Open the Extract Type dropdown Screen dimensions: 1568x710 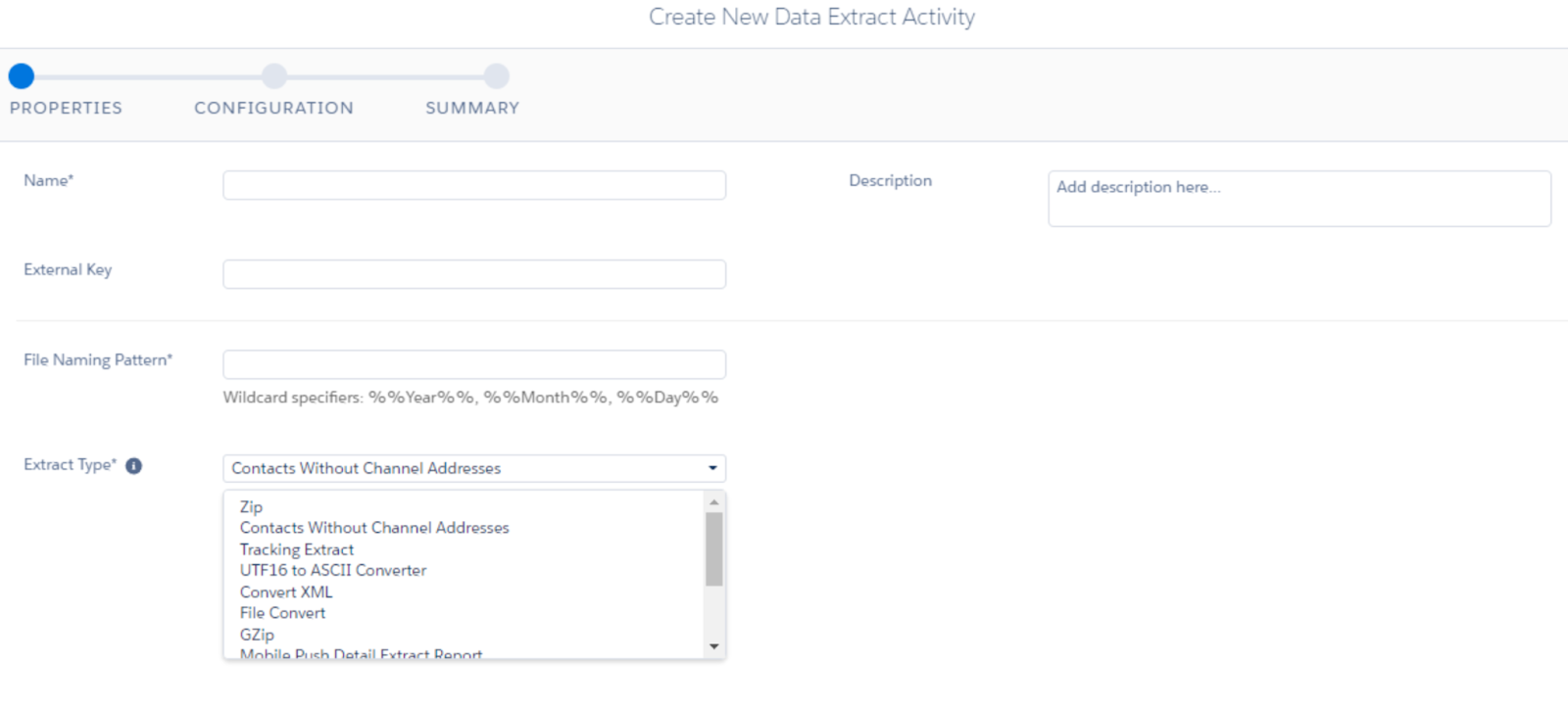point(474,468)
